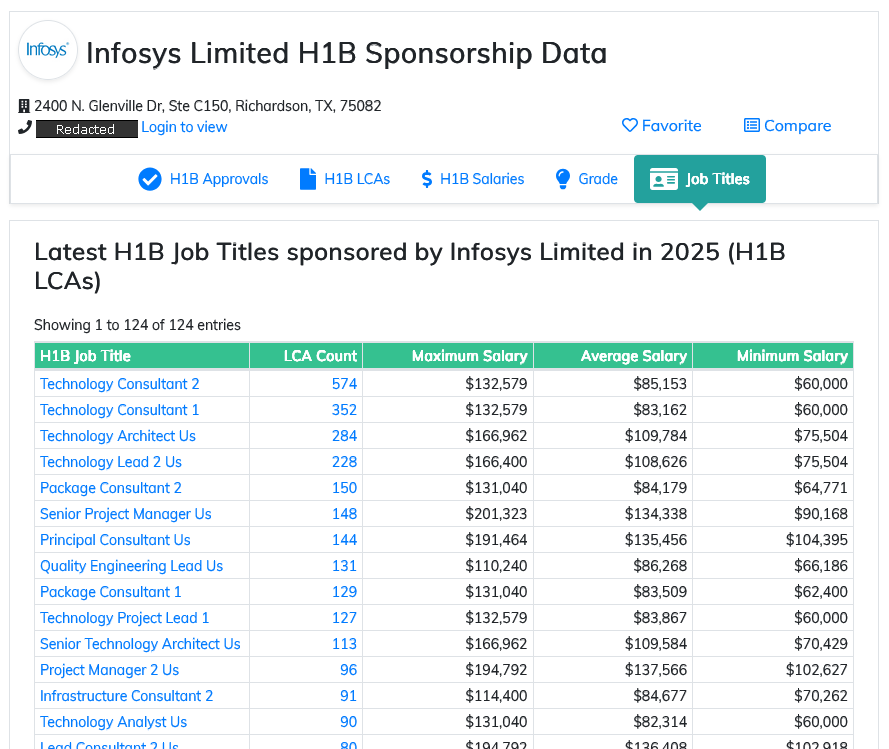Image resolution: width=889 pixels, height=749 pixels.
Task: Switch to the H1B LCAs tab
Action: pos(357,180)
